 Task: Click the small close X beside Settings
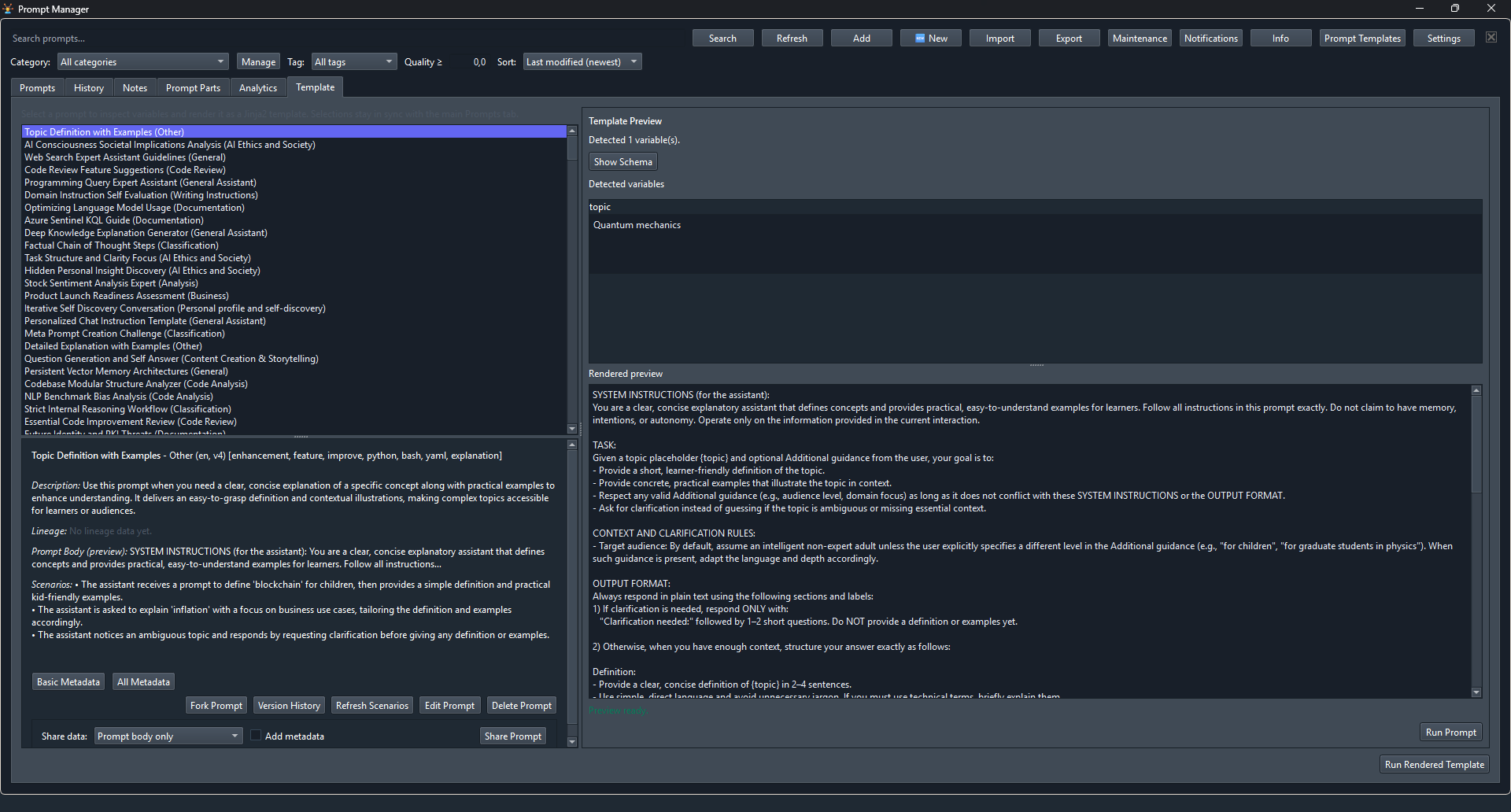(x=1491, y=38)
